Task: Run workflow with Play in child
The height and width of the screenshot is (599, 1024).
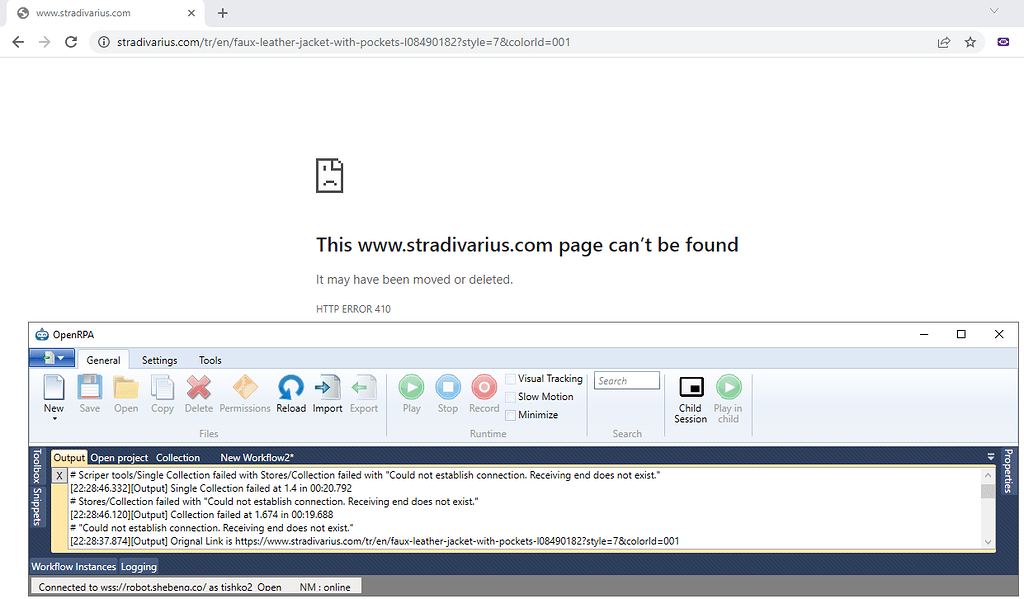Action: pos(728,393)
